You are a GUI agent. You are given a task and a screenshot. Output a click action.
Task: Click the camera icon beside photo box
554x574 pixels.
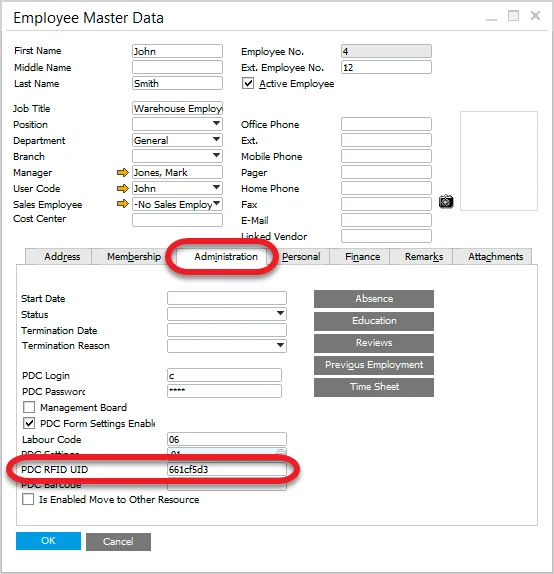click(446, 201)
